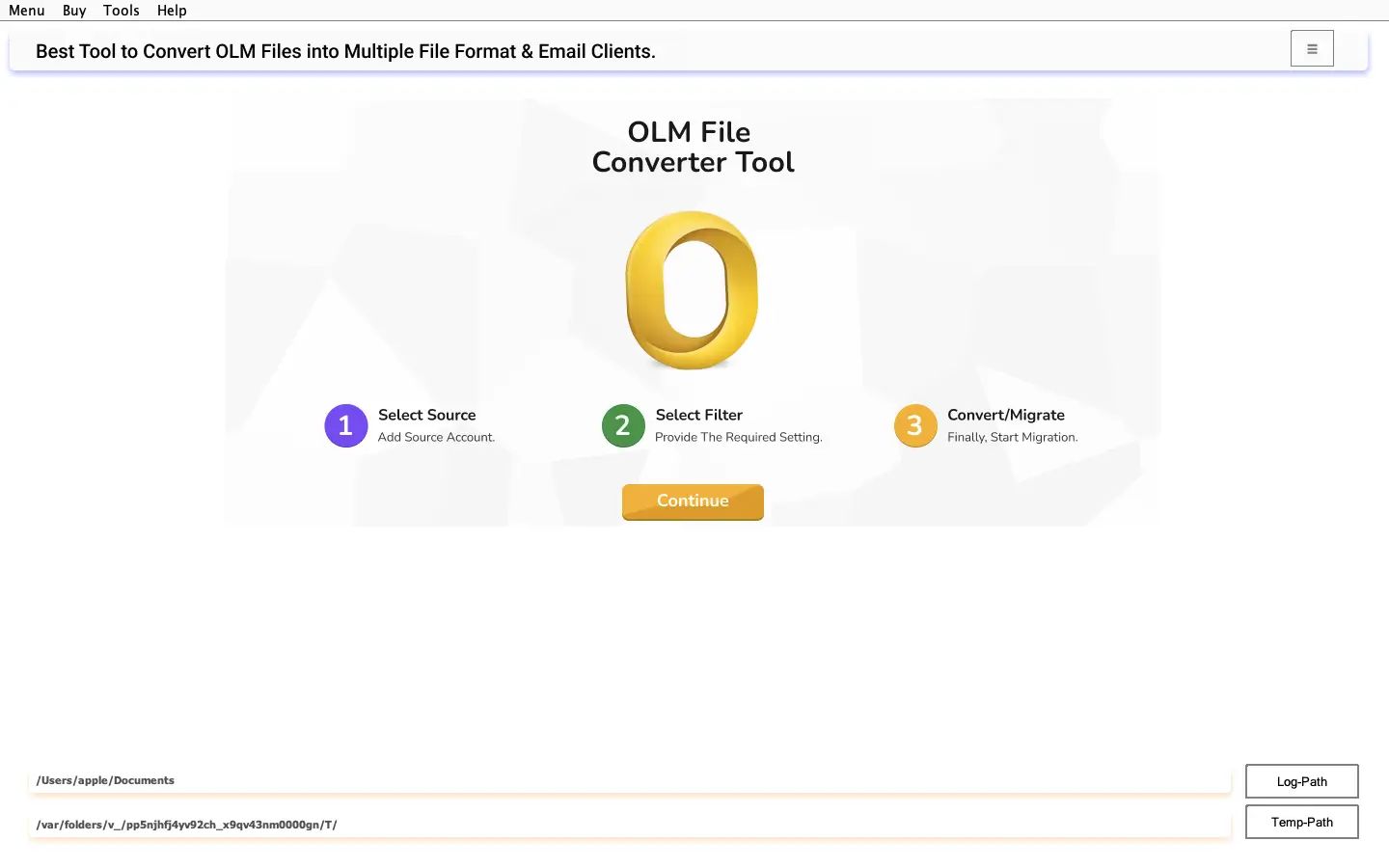Click the Best Tool banner text
1389x868 pixels.
[x=344, y=51]
